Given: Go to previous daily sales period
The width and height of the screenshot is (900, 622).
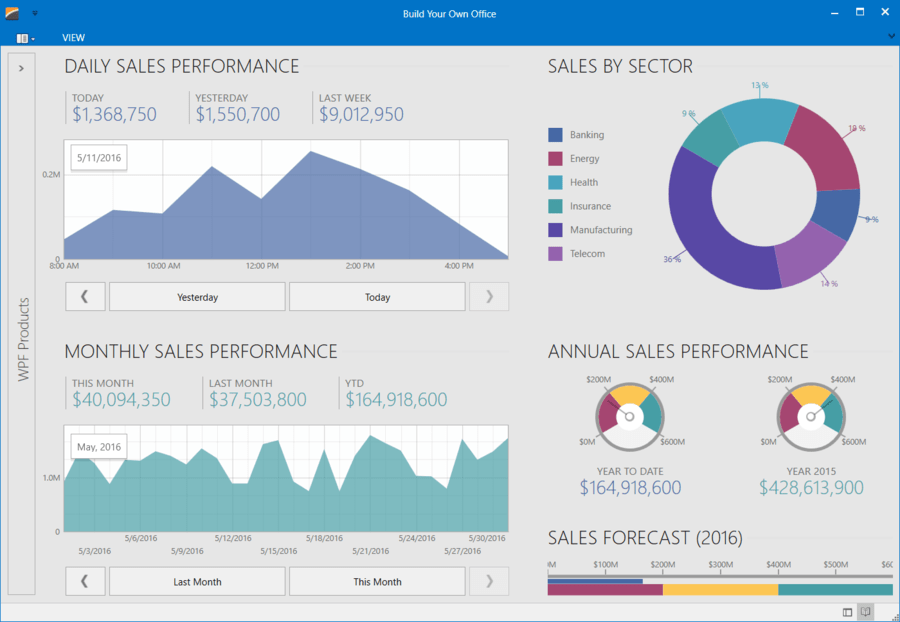Looking at the screenshot, I should (x=85, y=297).
